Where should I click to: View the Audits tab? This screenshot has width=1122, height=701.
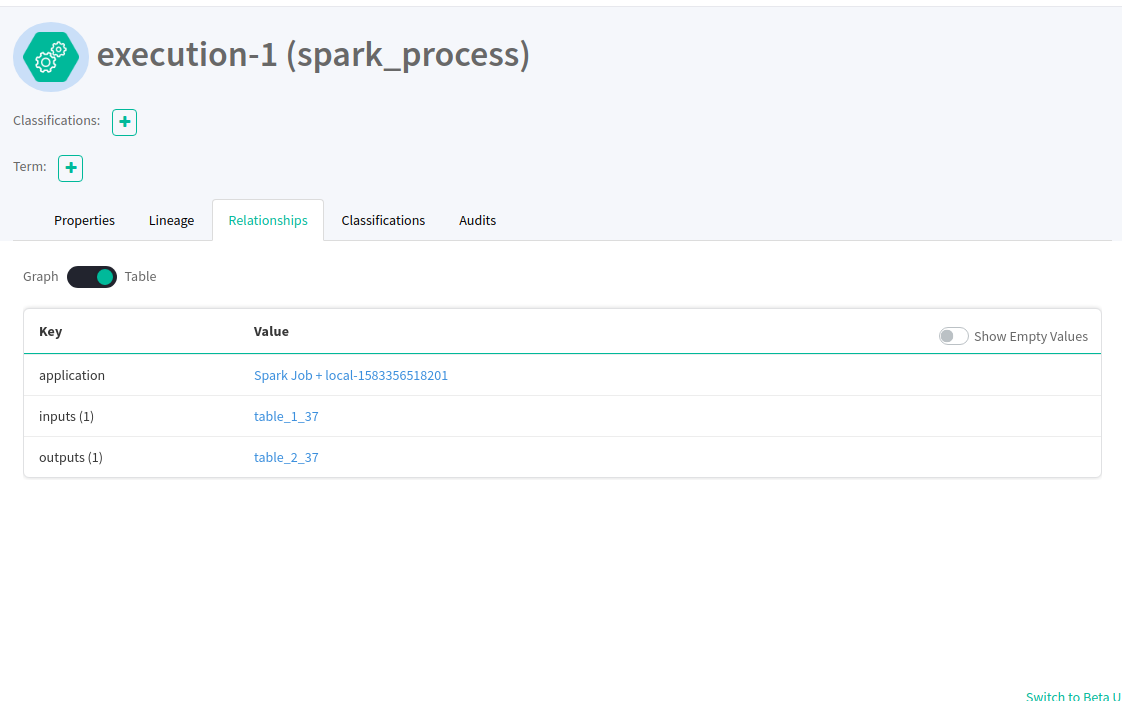[x=477, y=220]
